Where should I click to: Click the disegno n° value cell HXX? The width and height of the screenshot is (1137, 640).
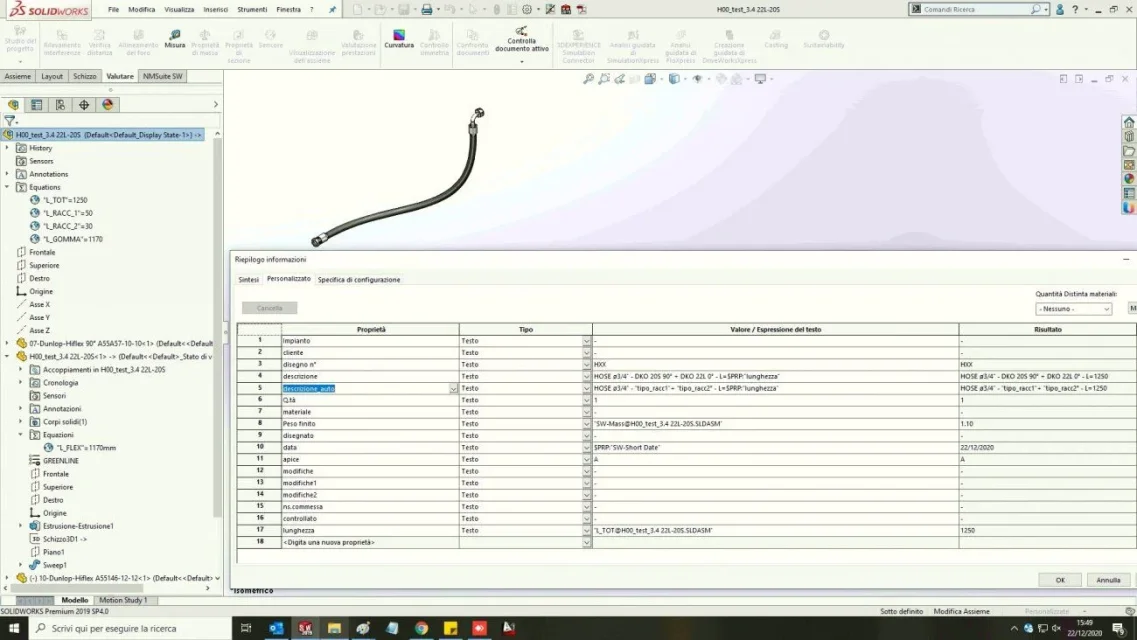[775, 365]
